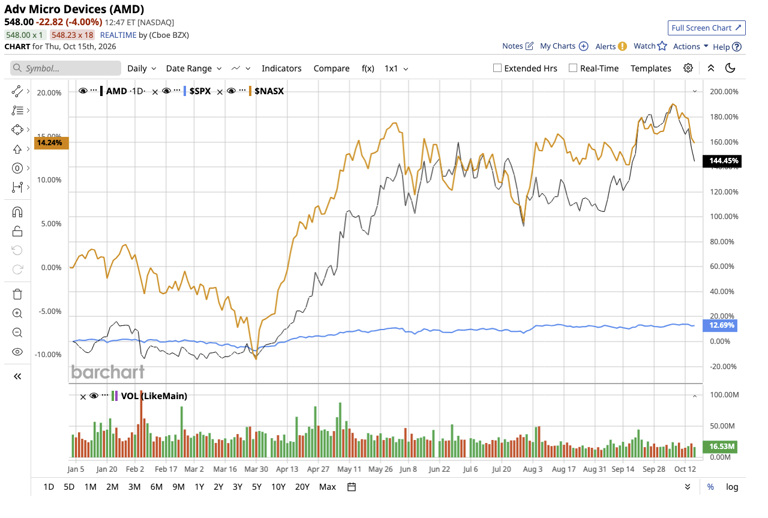Open Full Screen Chart
The width and height of the screenshot is (768, 518).
tap(706, 28)
